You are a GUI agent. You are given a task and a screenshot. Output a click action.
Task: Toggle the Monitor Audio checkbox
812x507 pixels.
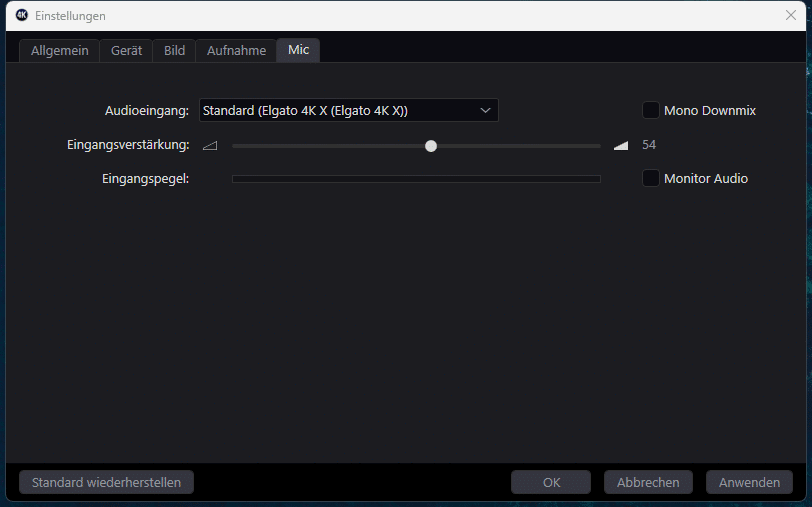(x=651, y=178)
